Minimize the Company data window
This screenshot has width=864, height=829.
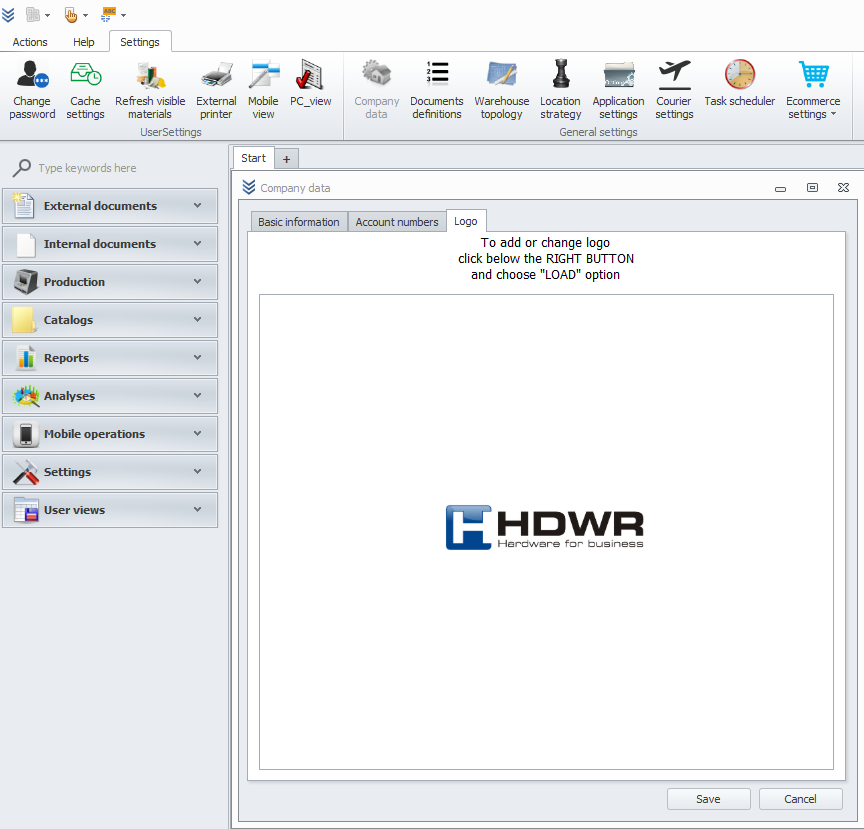tap(780, 189)
